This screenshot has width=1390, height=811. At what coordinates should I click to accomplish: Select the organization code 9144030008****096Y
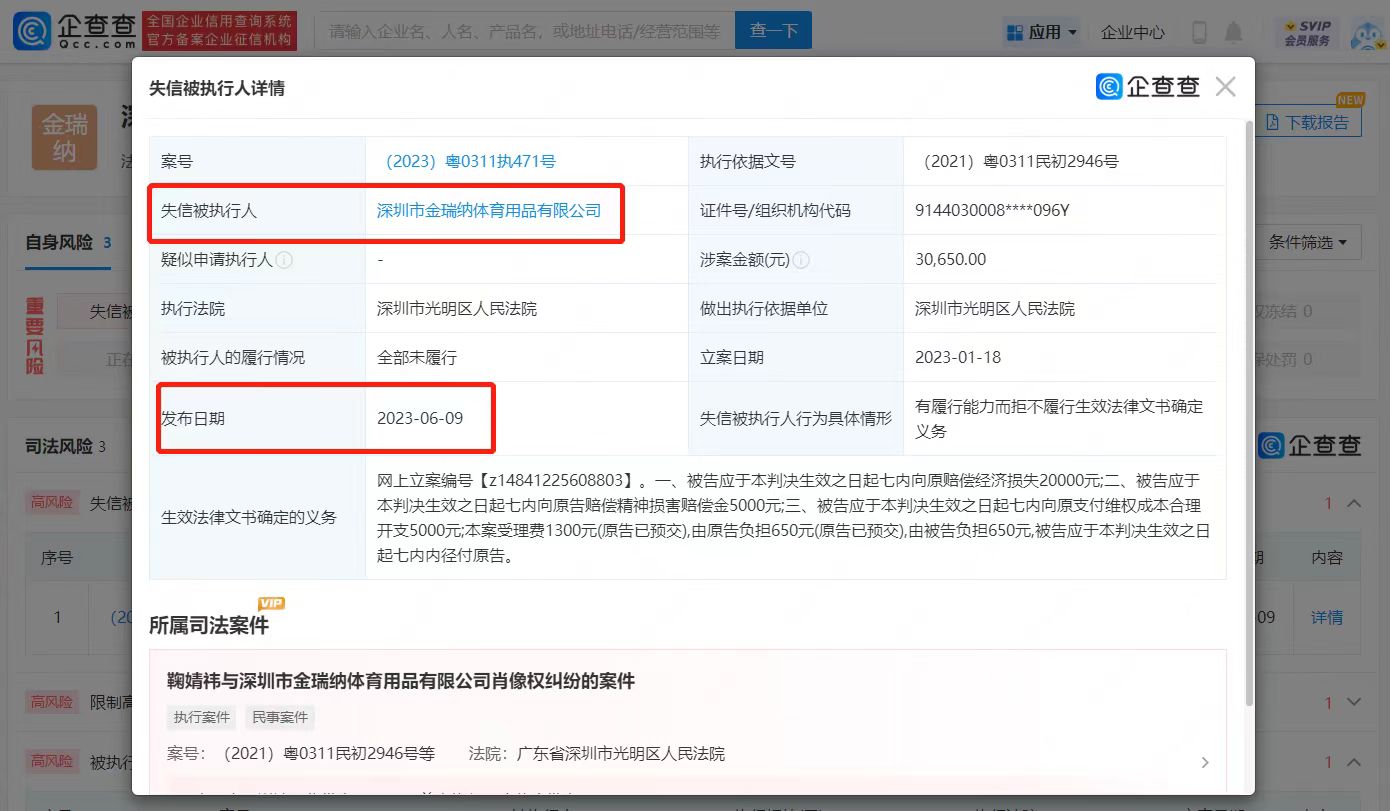click(x=993, y=210)
